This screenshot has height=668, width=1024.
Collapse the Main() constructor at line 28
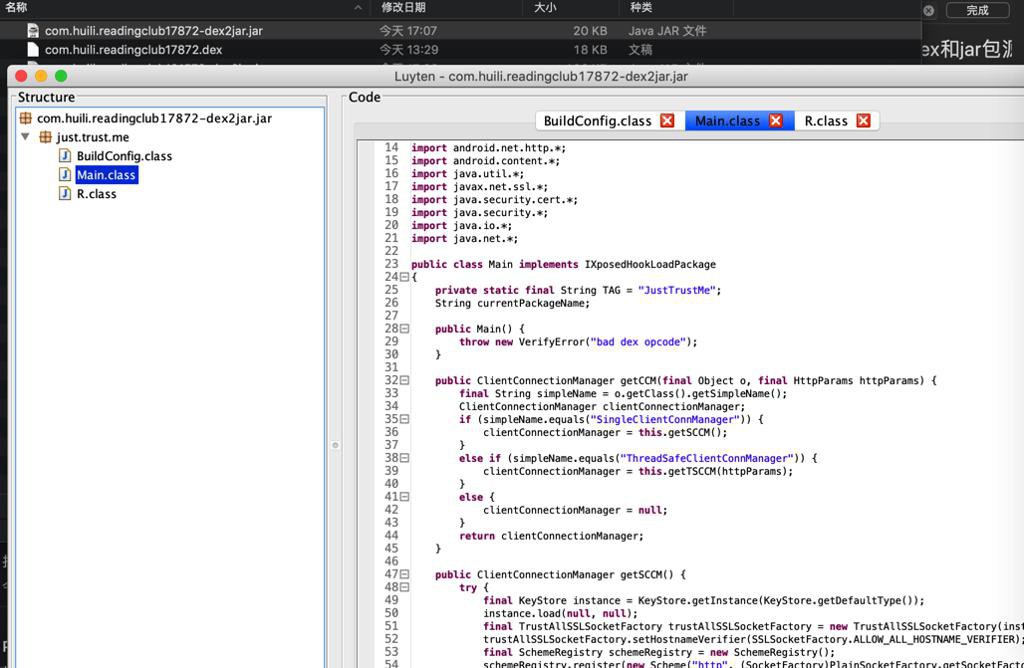click(404, 329)
